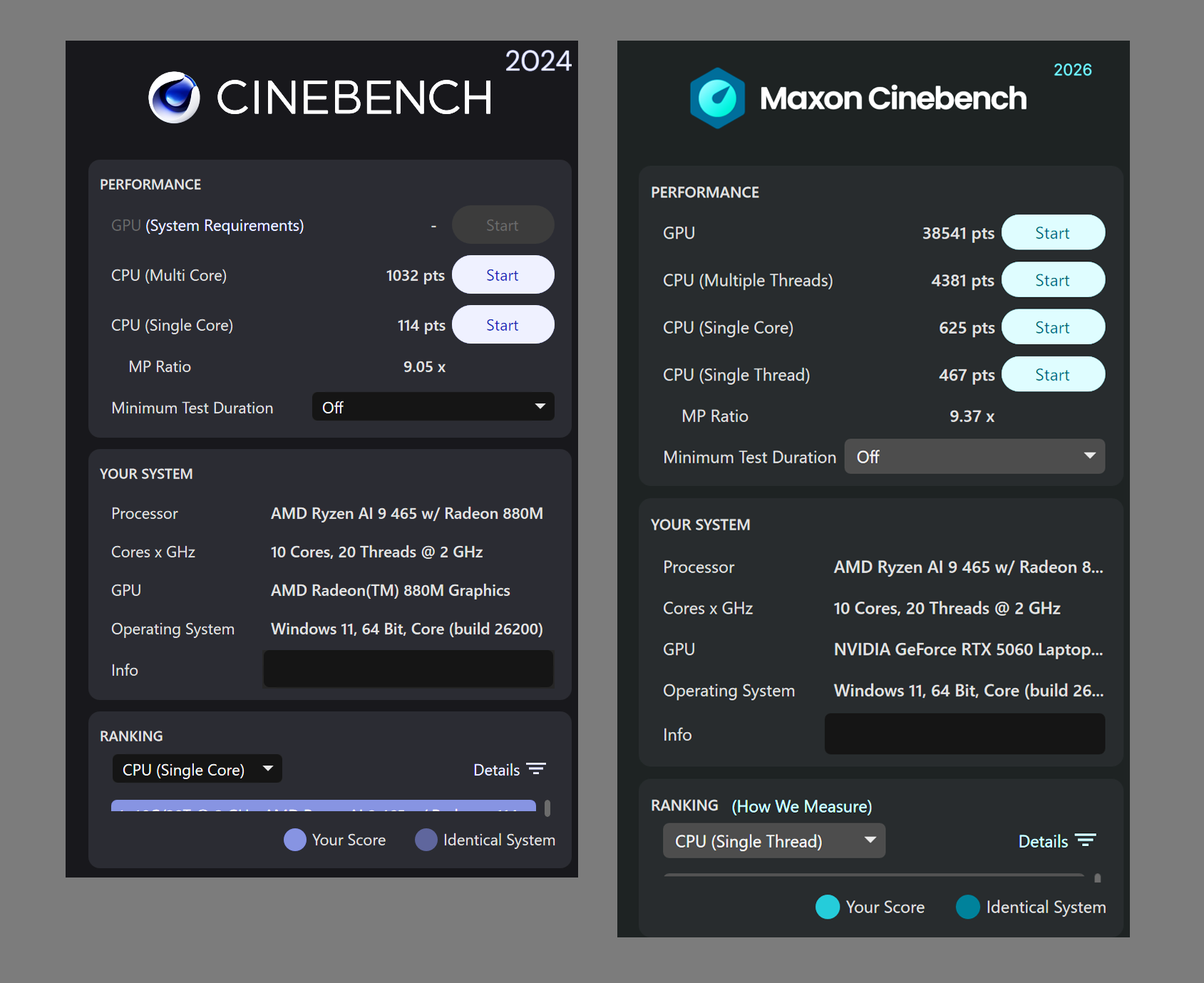Image resolution: width=1204 pixels, height=983 pixels.
Task: Click the 625 pts single core score
Action: coord(967,328)
